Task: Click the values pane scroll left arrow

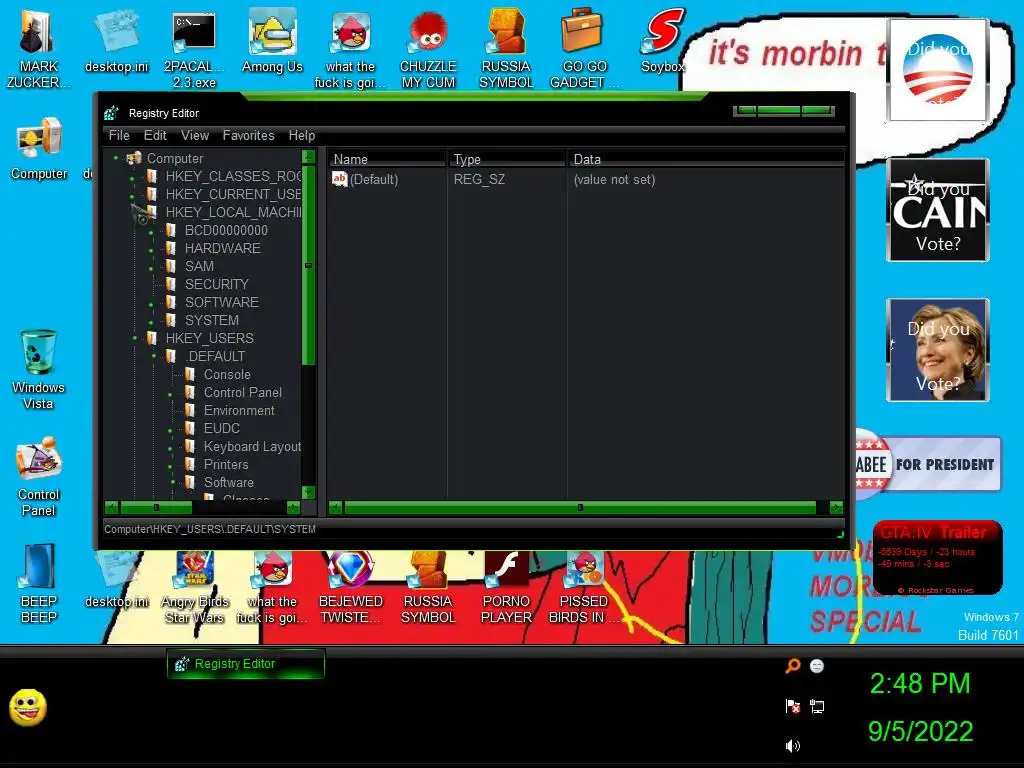Action: [x=335, y=507]
